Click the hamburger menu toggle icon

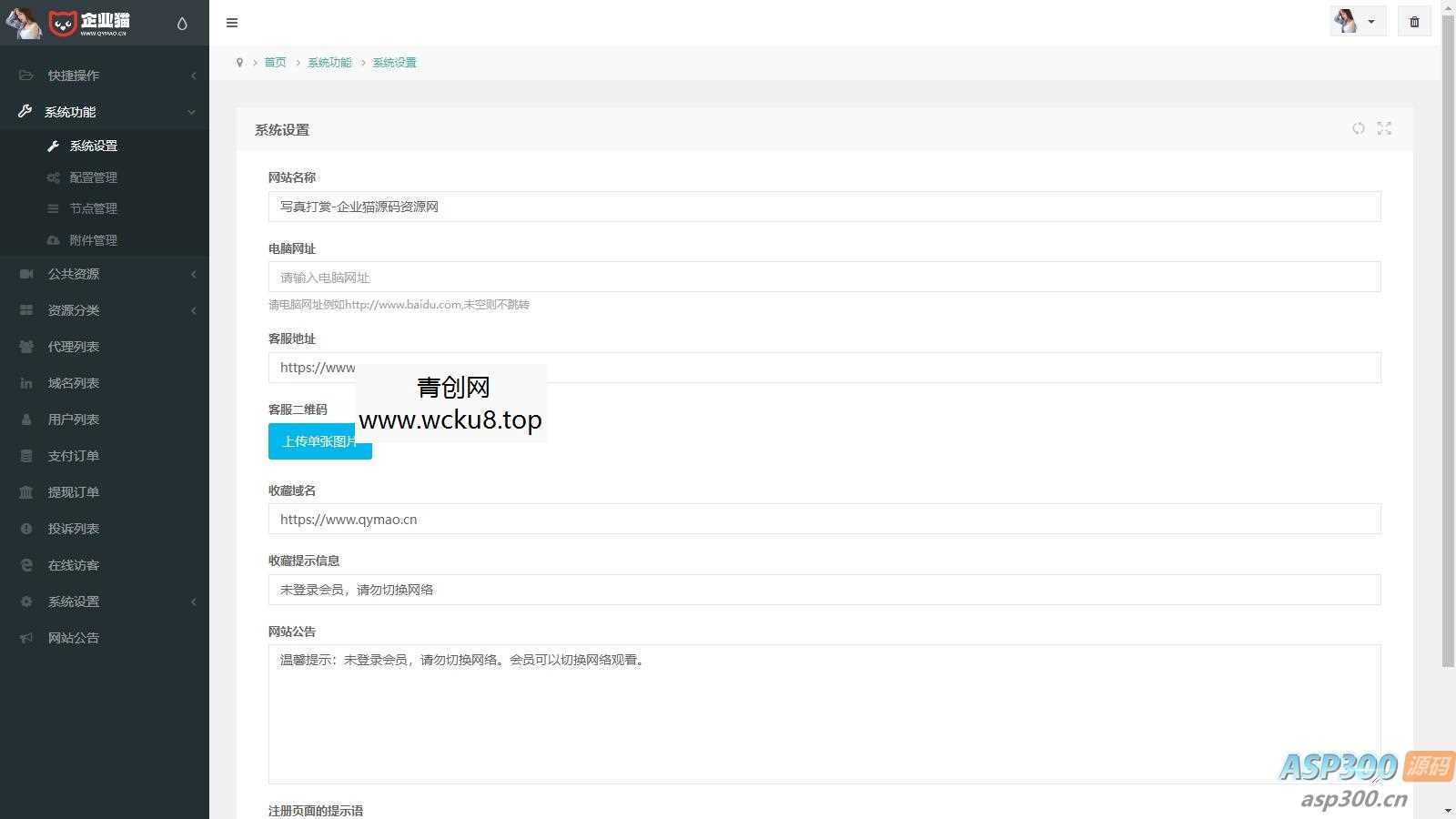[x=232, y=23]
